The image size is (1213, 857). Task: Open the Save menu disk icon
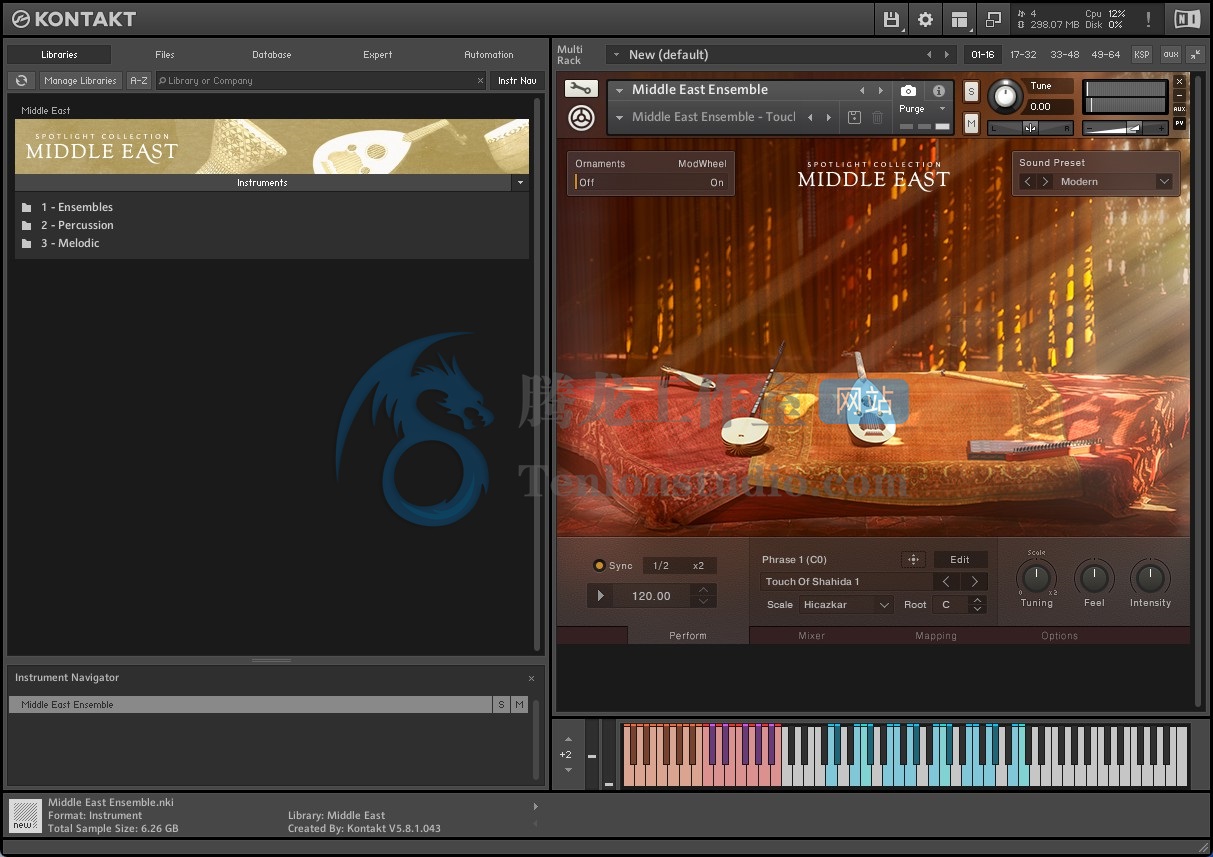(890, 19)
